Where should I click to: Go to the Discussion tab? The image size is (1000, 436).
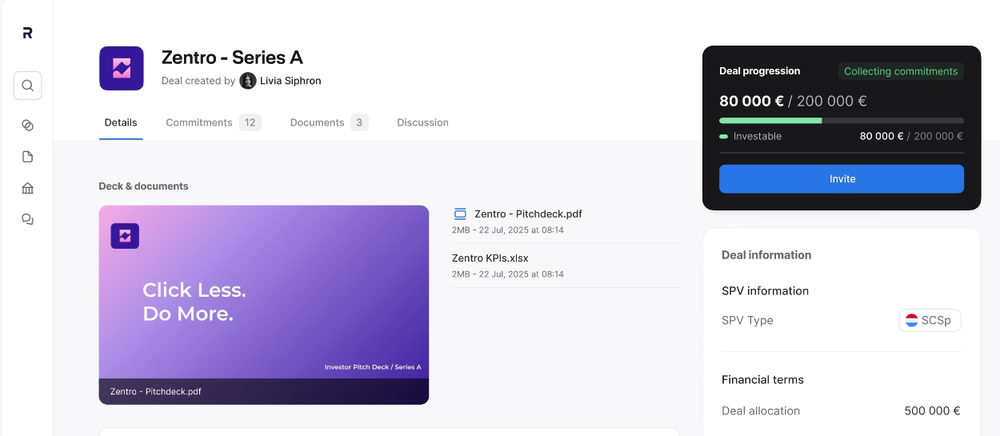pos(422,123)
